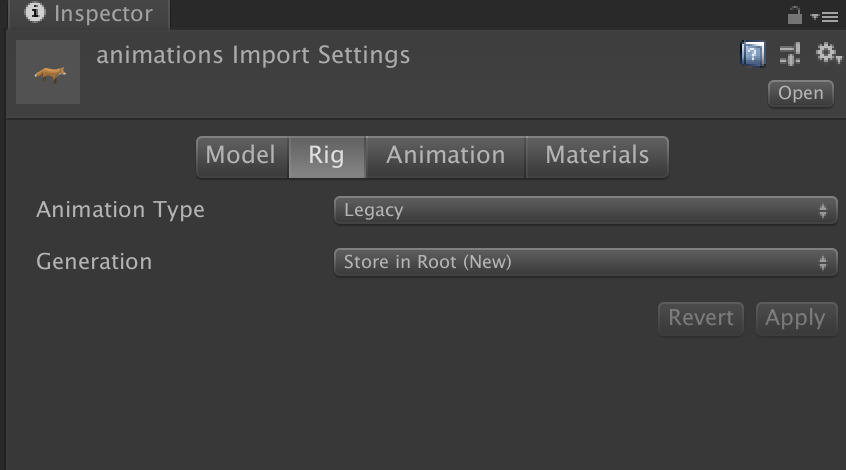Click the Revert button
Image resolution: width=846 pixels, height=470 pixels.
701,318
